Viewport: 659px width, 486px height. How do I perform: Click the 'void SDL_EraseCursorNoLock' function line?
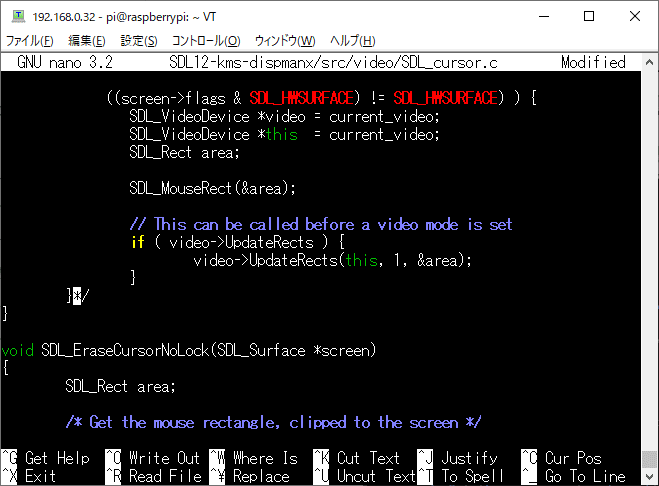(x=189, y=350)
